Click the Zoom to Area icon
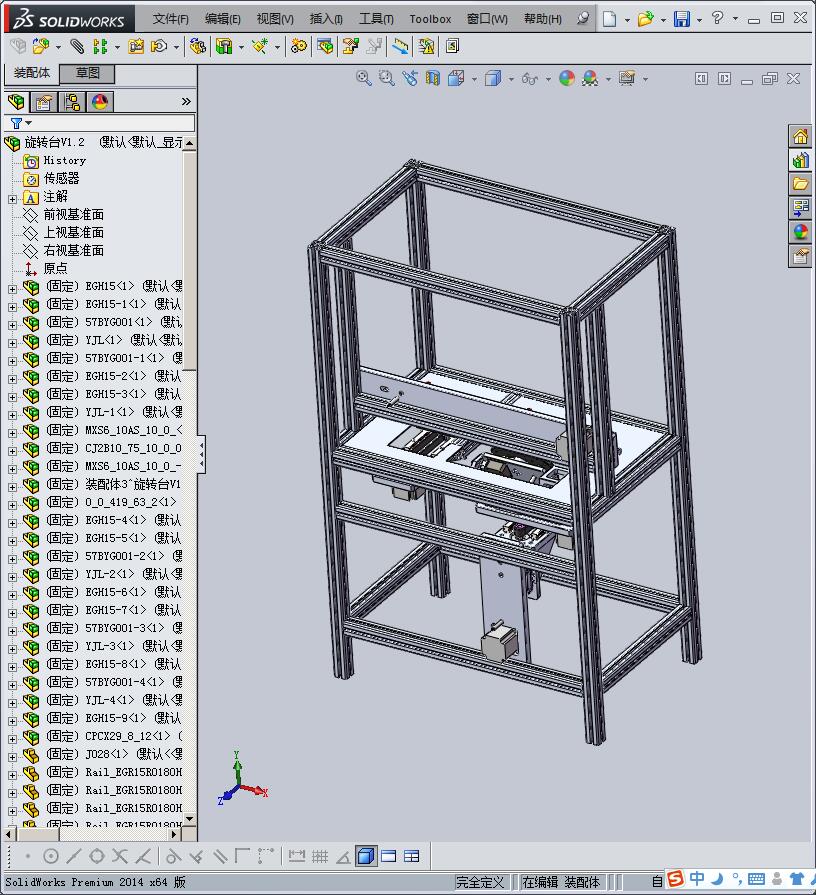The height and width of the screenshot is (895, 816). (x=386, y=78)
